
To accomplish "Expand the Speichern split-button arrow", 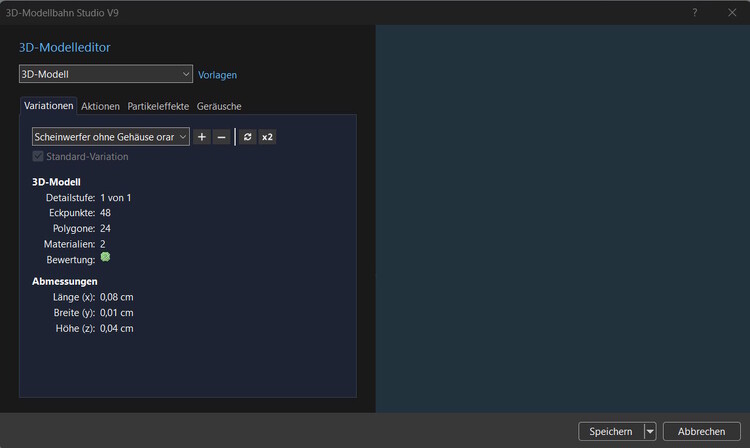I will click(x=650, y=431).
